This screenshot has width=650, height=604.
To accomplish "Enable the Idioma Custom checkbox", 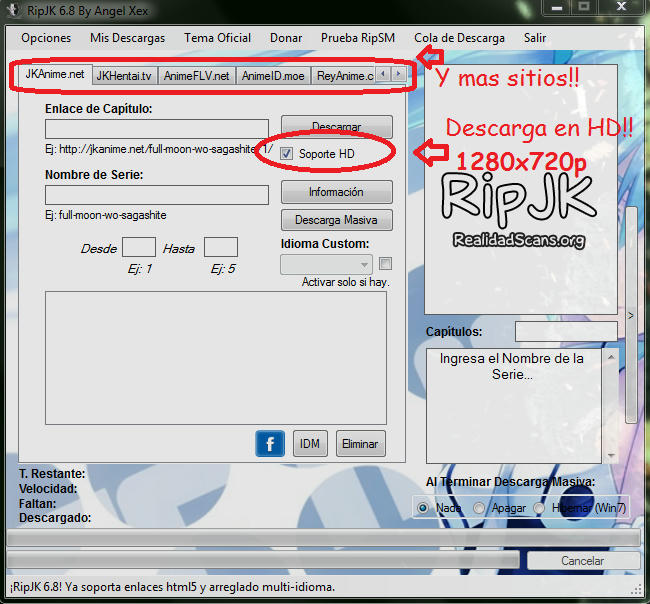I will [385, 263].
